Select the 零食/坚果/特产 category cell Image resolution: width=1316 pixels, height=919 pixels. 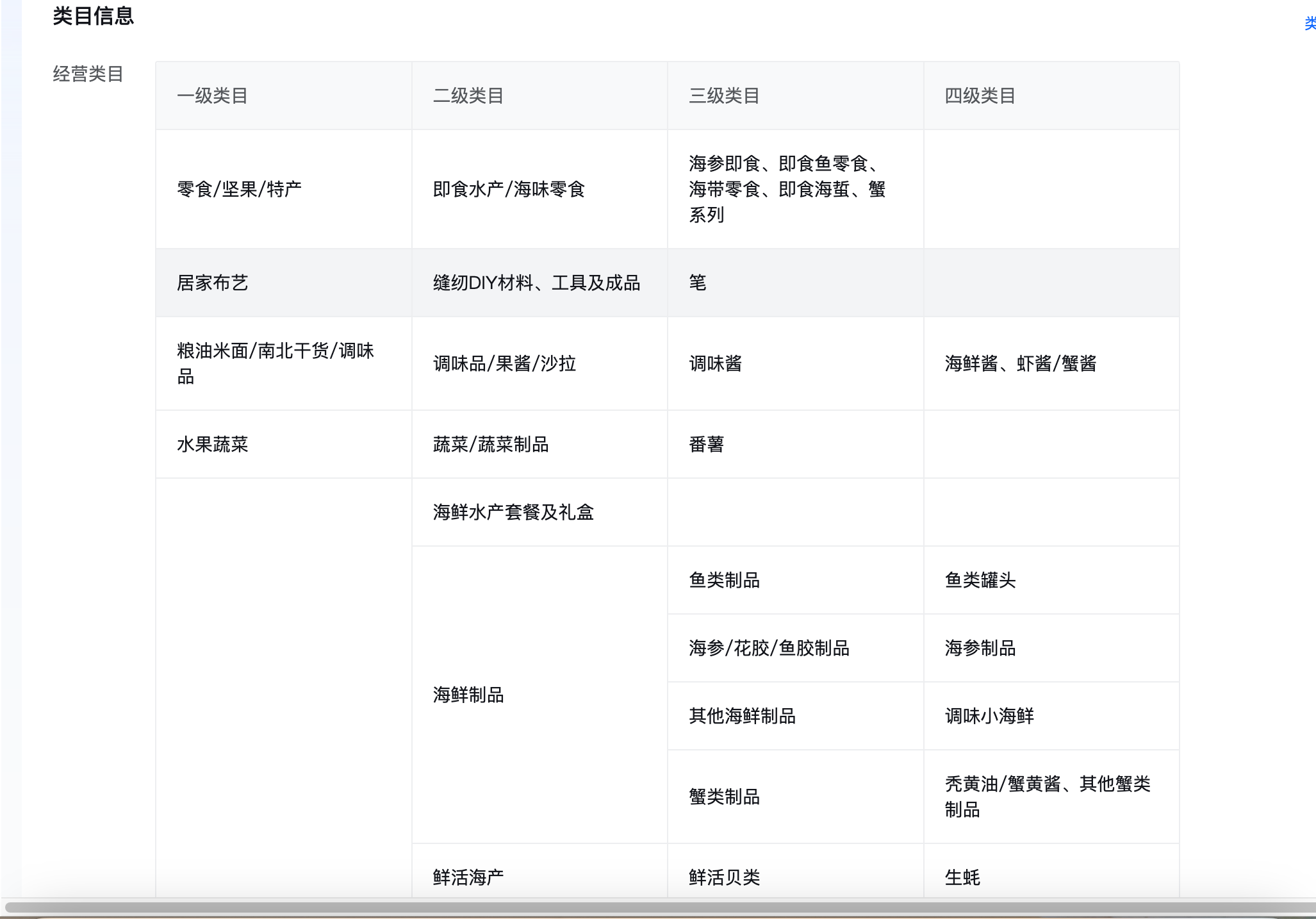tap(239, 189)
